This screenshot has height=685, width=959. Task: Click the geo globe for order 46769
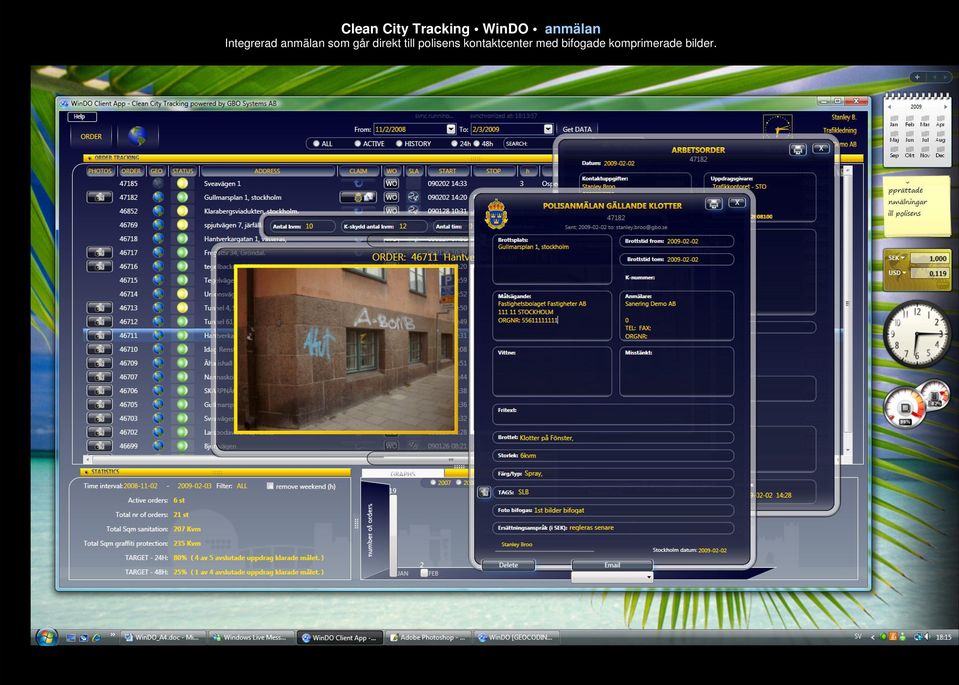(x=158, y=224)
